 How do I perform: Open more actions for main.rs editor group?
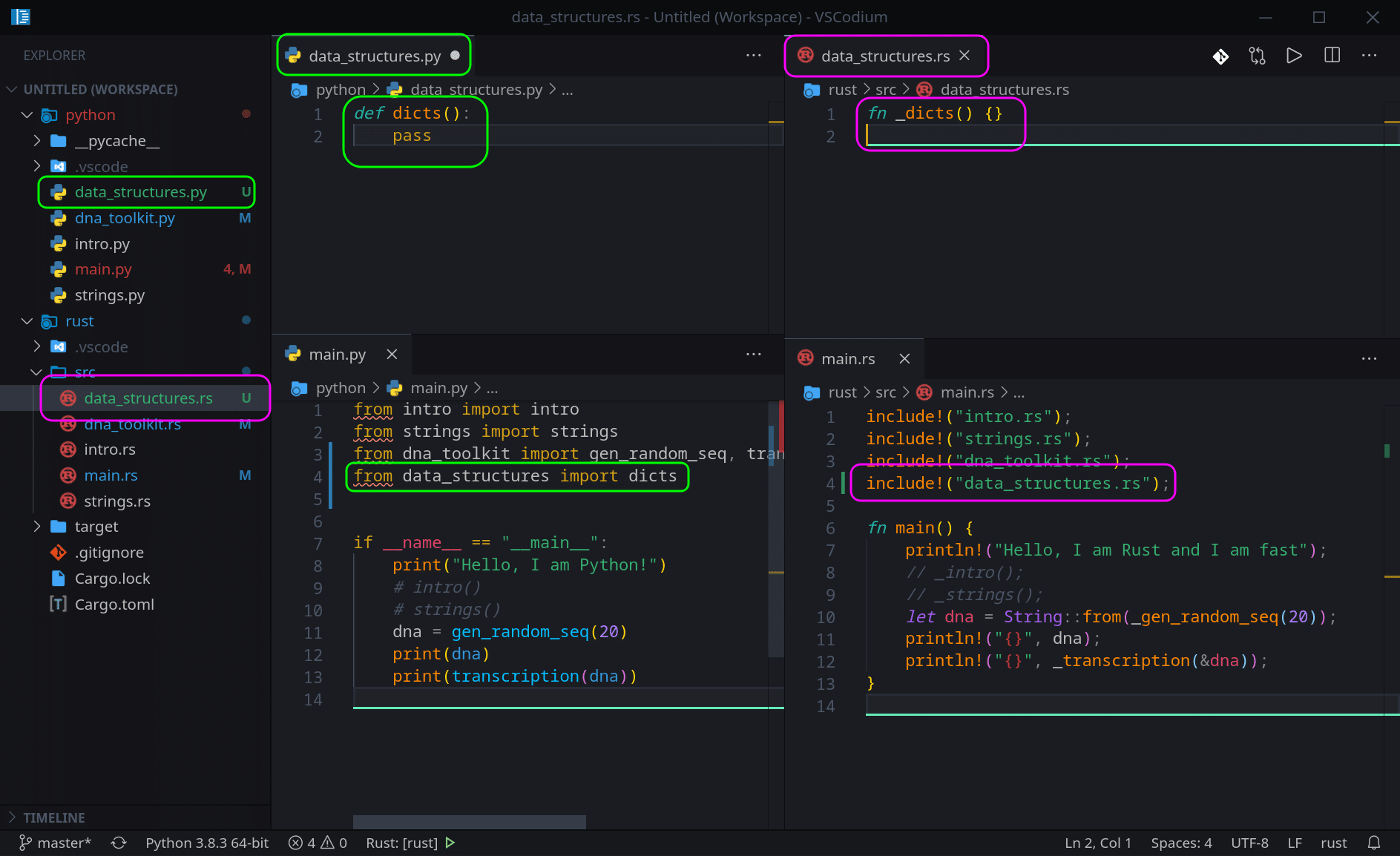click(x=1369, y=359)
